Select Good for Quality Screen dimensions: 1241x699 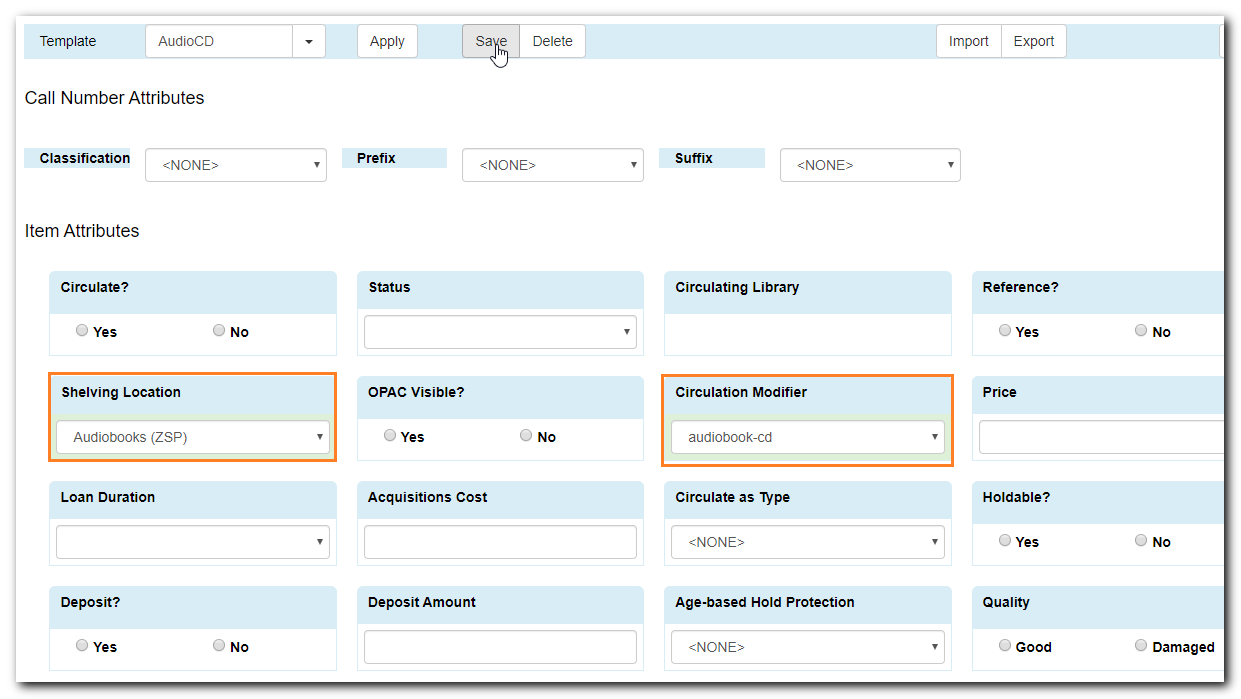coord(1005,646)
